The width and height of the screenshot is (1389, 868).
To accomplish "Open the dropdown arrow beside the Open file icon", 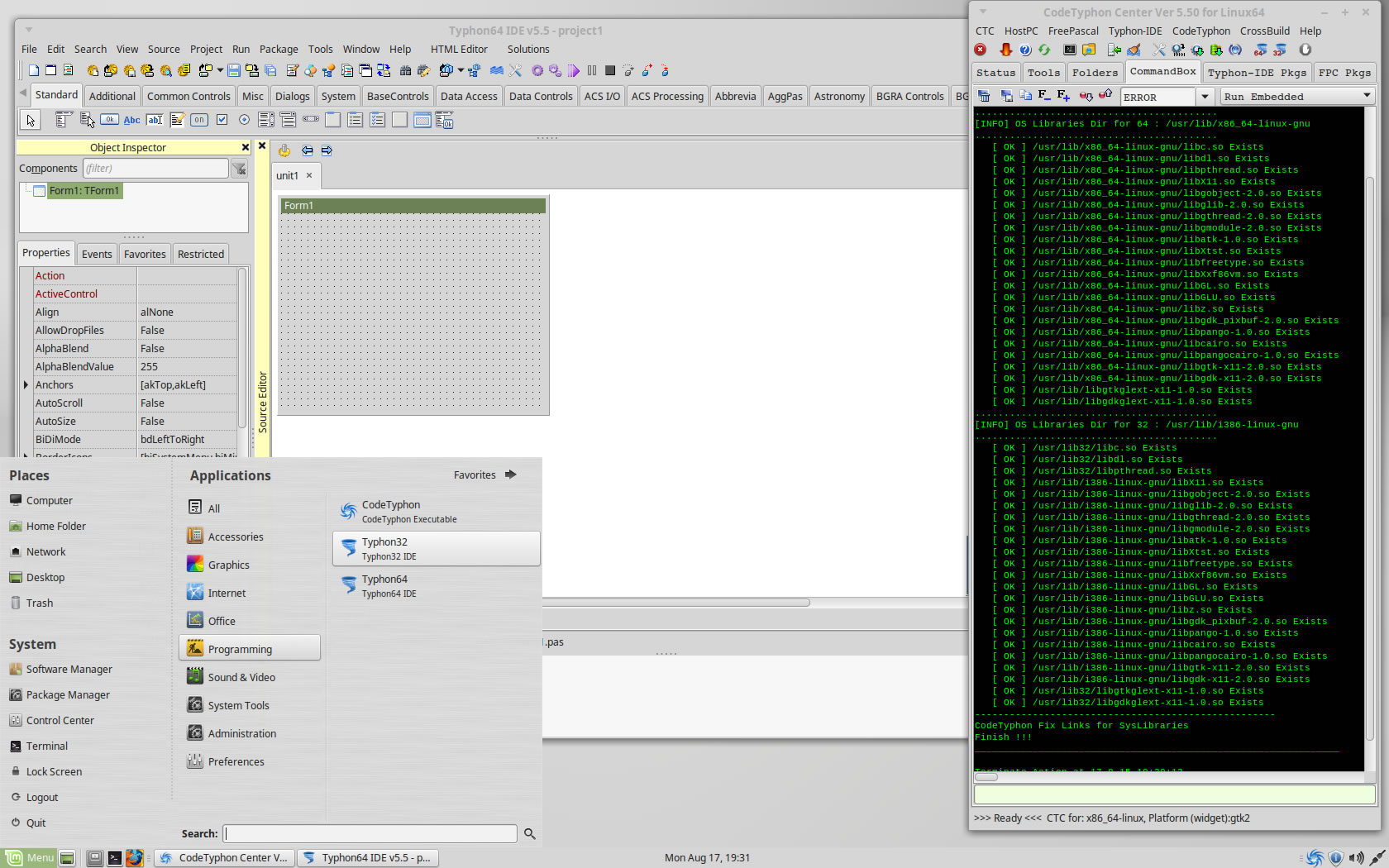I will coord(220,71).
